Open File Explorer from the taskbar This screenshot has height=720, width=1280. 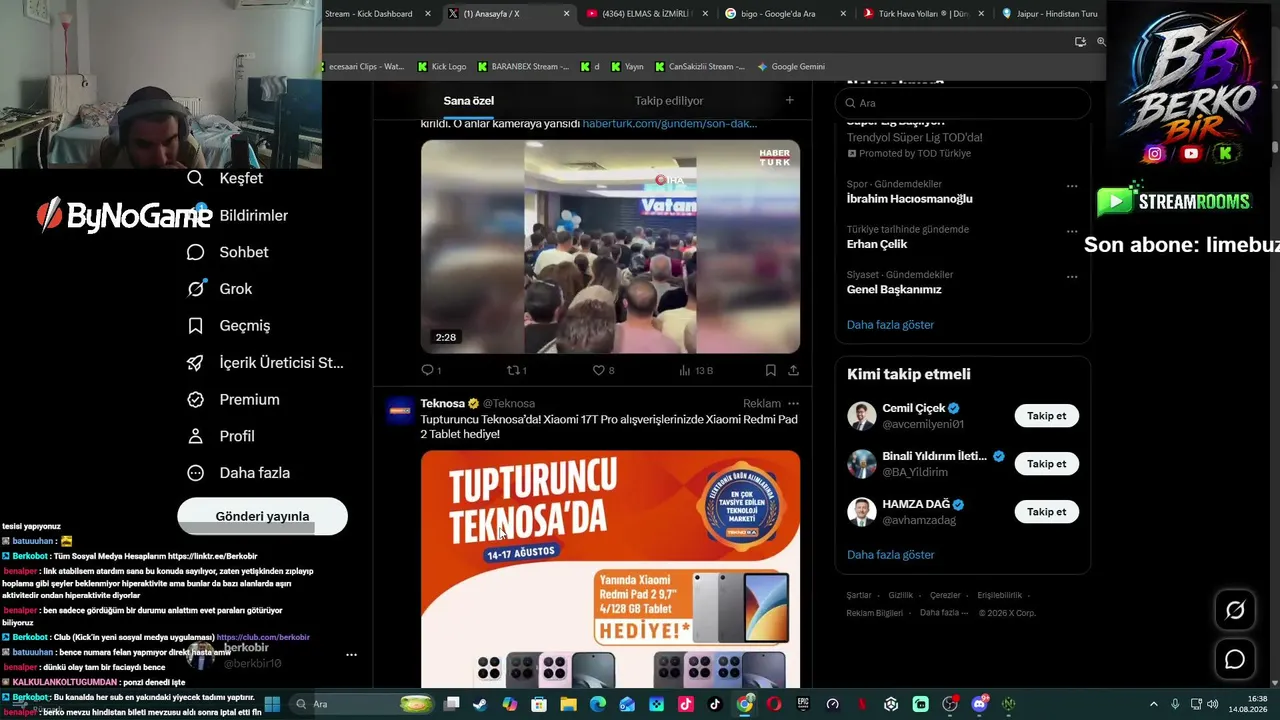pos(568,704)
